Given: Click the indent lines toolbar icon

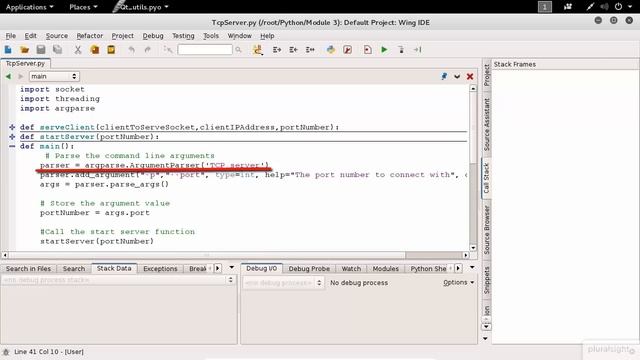Looking at the screenshot, I should pos(277,50).
